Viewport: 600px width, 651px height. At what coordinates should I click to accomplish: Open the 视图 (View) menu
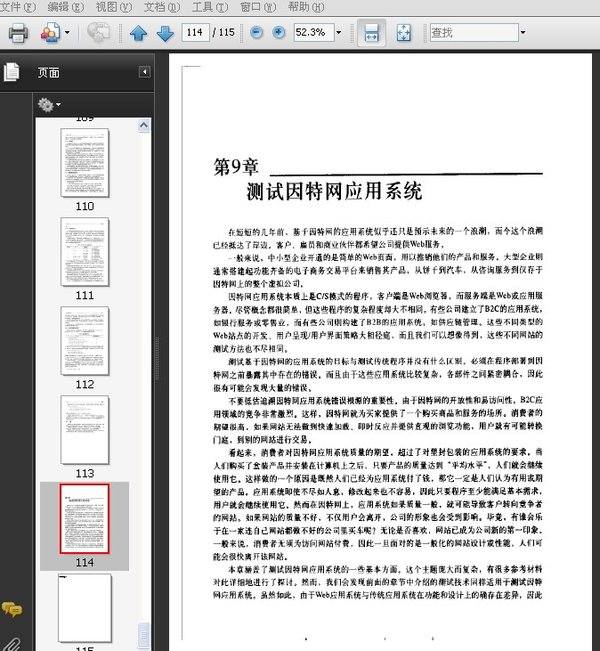(x=113, y=7)
